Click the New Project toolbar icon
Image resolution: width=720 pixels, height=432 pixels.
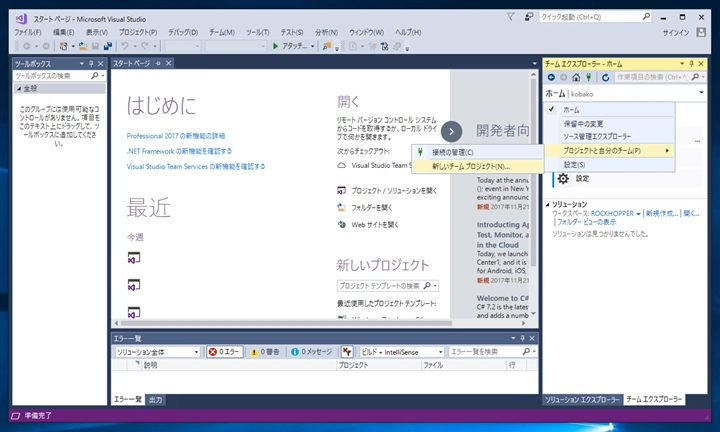click(x=63, y=46)
